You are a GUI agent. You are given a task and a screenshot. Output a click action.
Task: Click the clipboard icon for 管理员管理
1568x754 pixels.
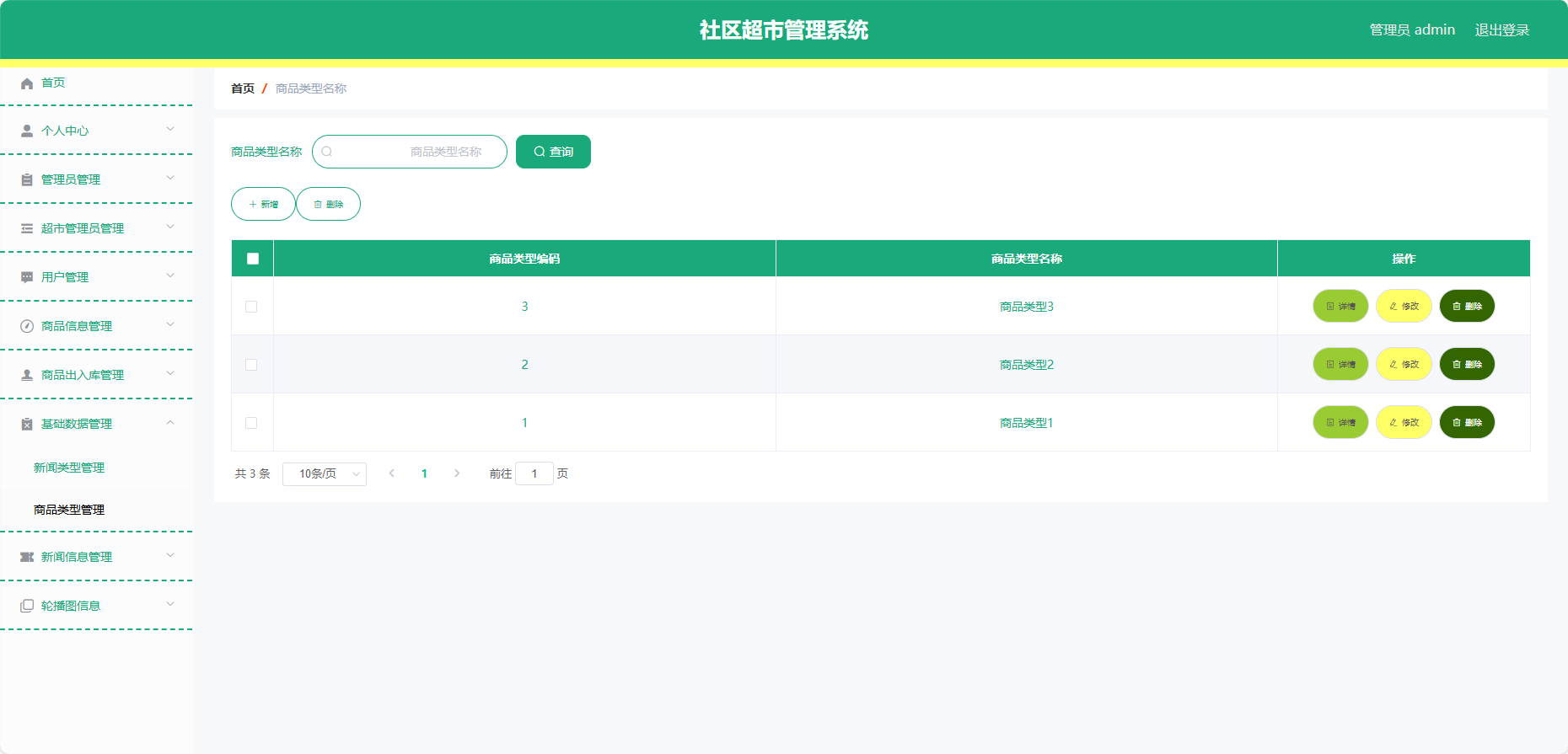[x=27, y=180]
